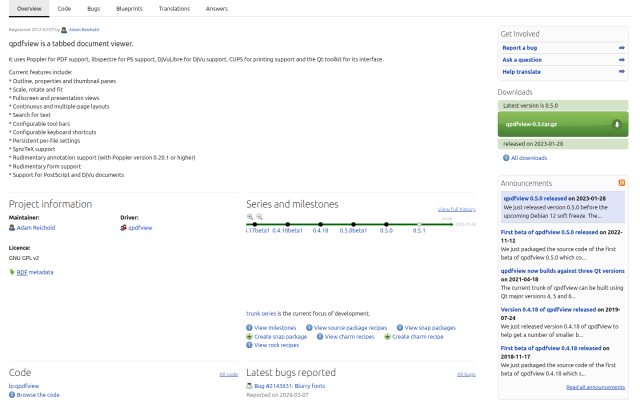Open View charm recipes link
Viewport: 640px width, 400px height.
(x=349, y=337)
